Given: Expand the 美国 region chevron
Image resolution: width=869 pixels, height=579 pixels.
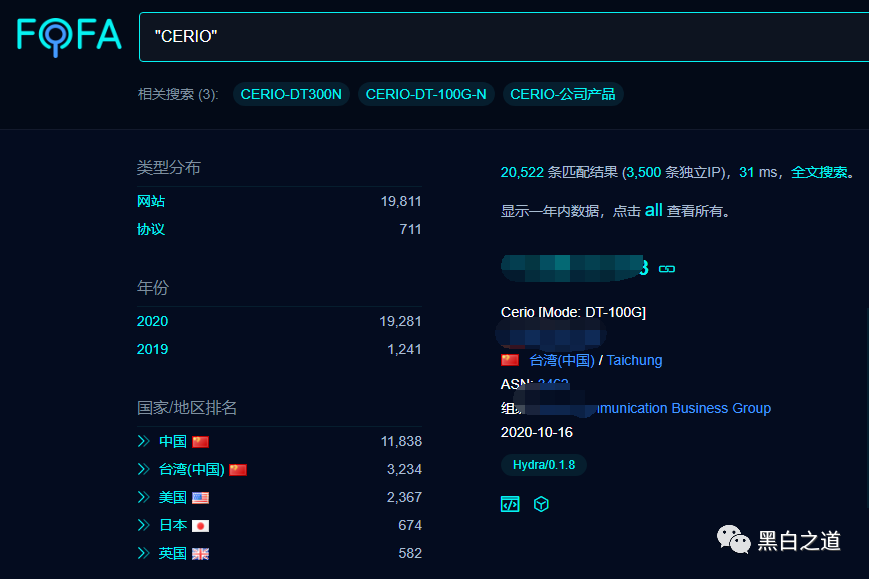Looking at the screenshot, I should 144,497.
